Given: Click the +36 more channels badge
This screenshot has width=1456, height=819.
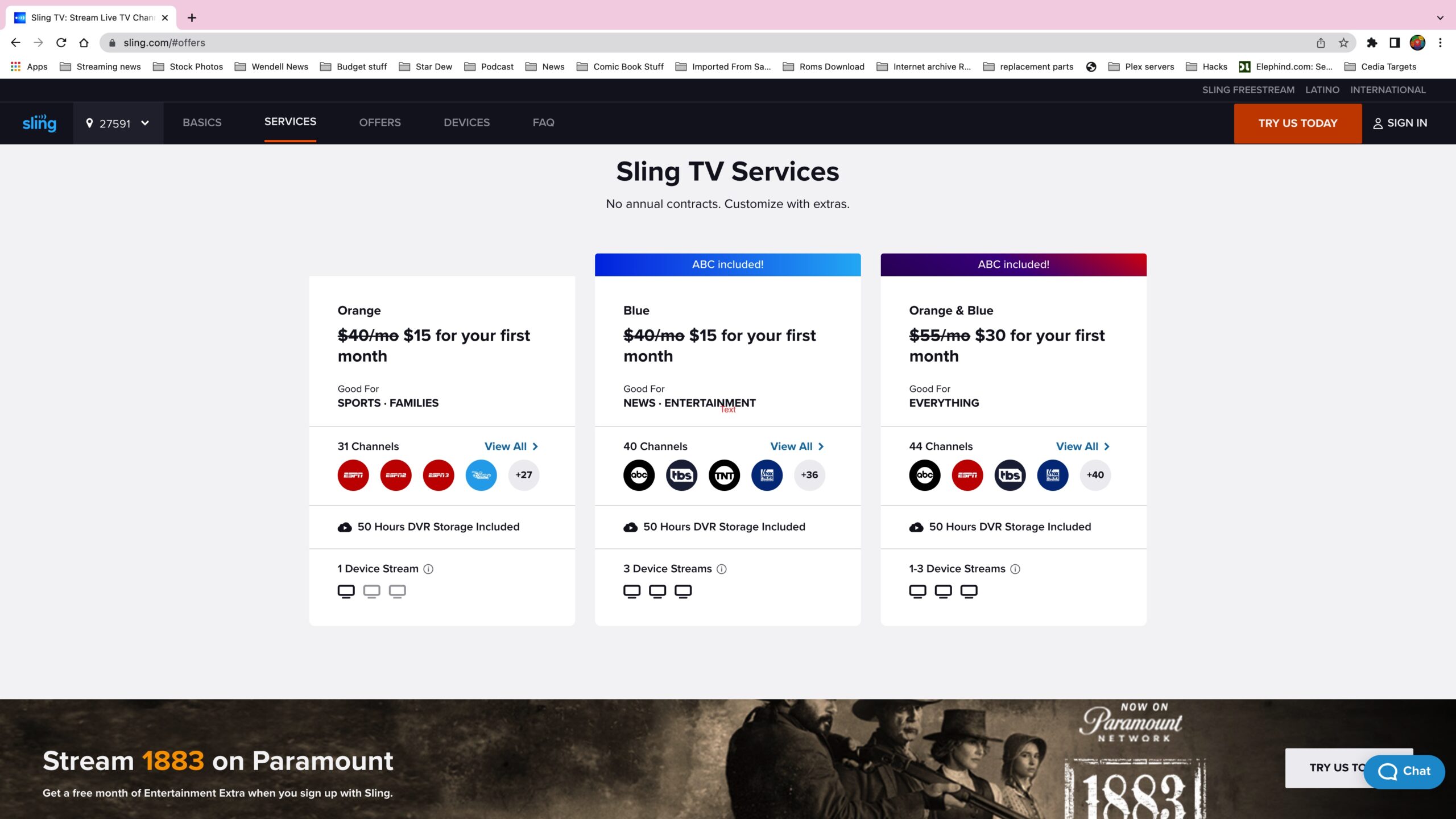Looking at the screenshot, I should pyautogui.click(x=809, y=475).
